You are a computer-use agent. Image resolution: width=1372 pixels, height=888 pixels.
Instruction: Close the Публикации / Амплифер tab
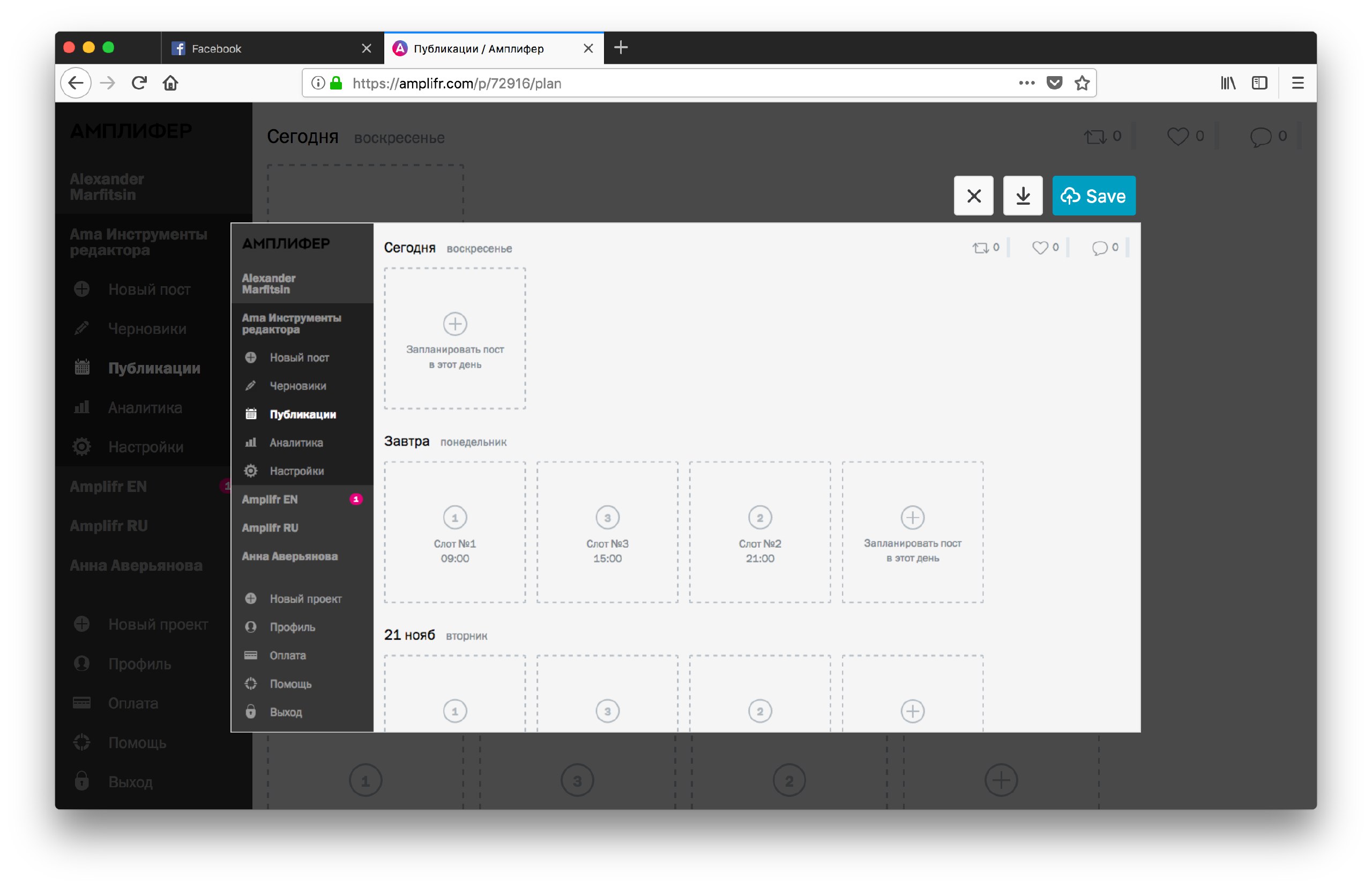coord(588,48)
